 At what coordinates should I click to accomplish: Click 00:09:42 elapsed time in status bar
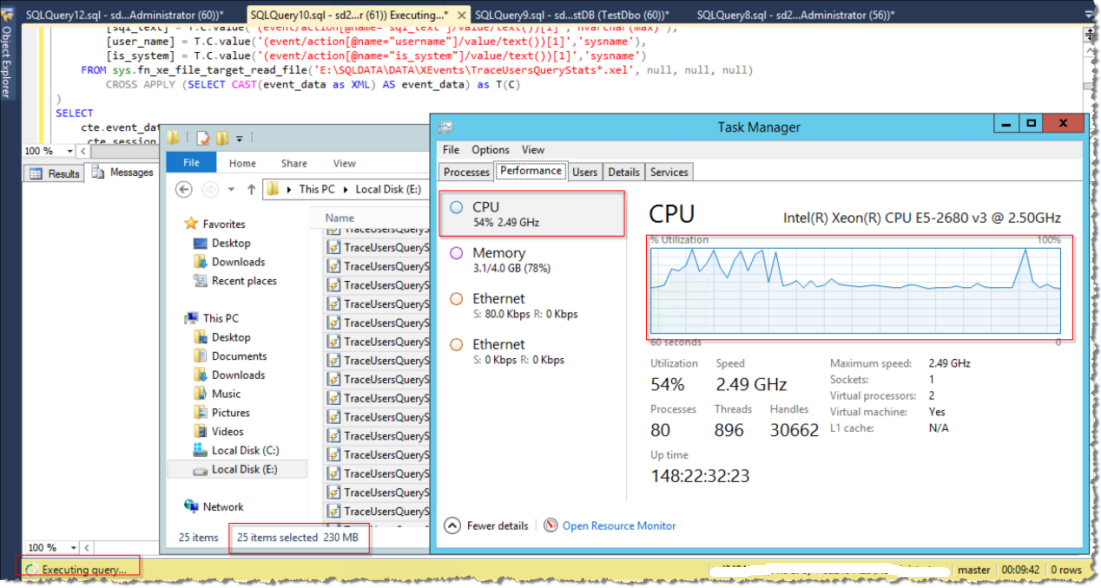coord(1020,570)
